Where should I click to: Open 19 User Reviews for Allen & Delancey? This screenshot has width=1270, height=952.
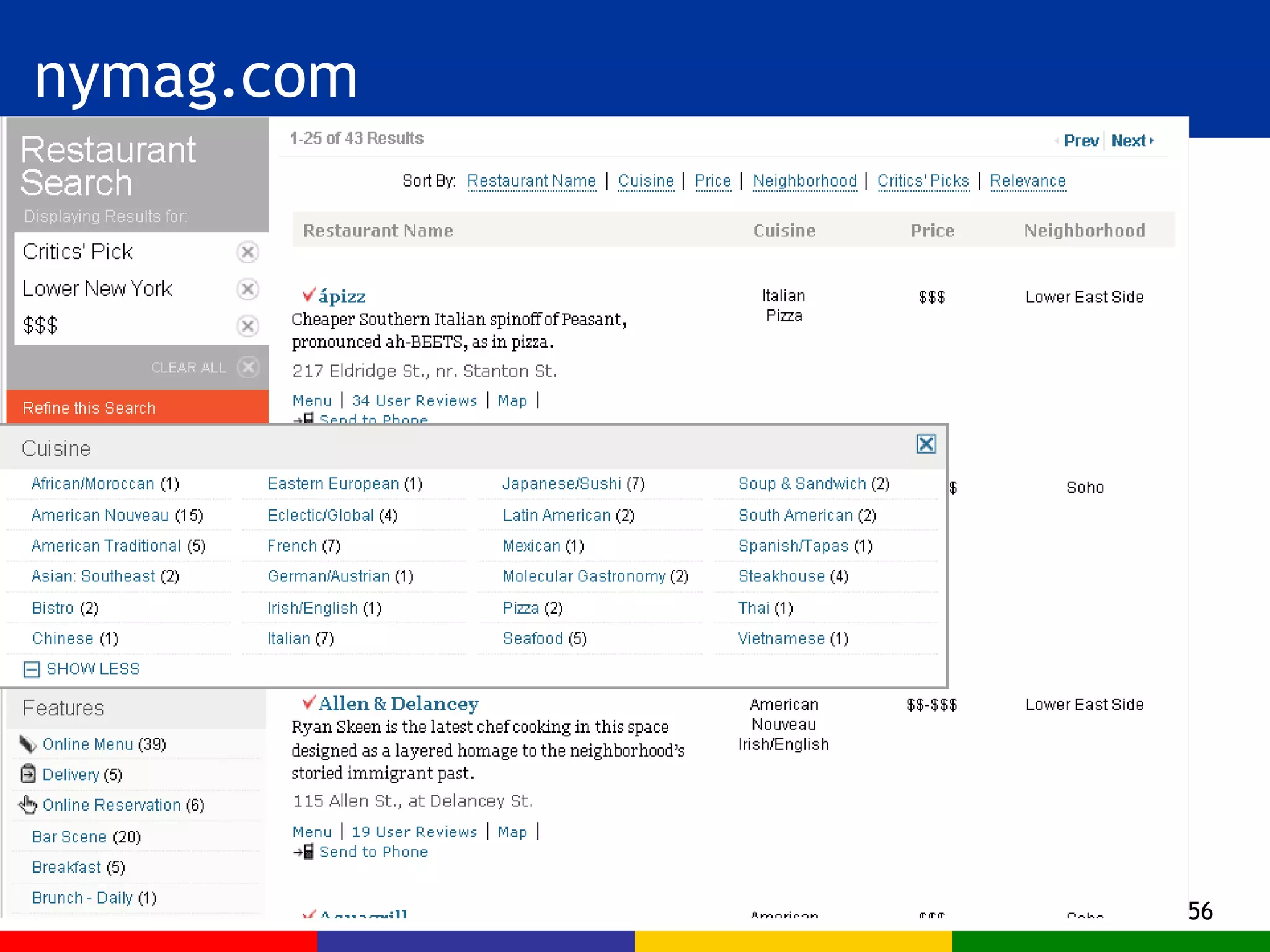coord(414,832)
